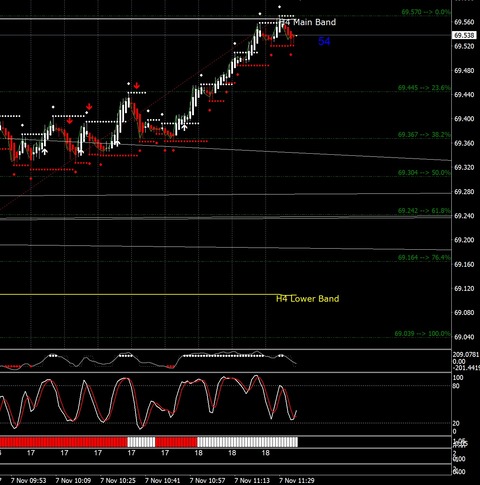Click the 69.570 --> 0.0% Fibonacci label

pos(426,12)
